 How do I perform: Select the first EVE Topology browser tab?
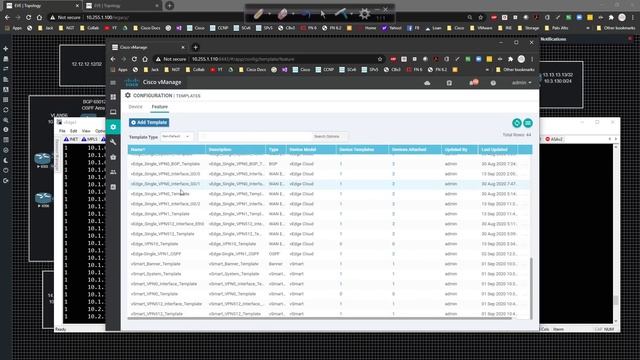(42, 6)
